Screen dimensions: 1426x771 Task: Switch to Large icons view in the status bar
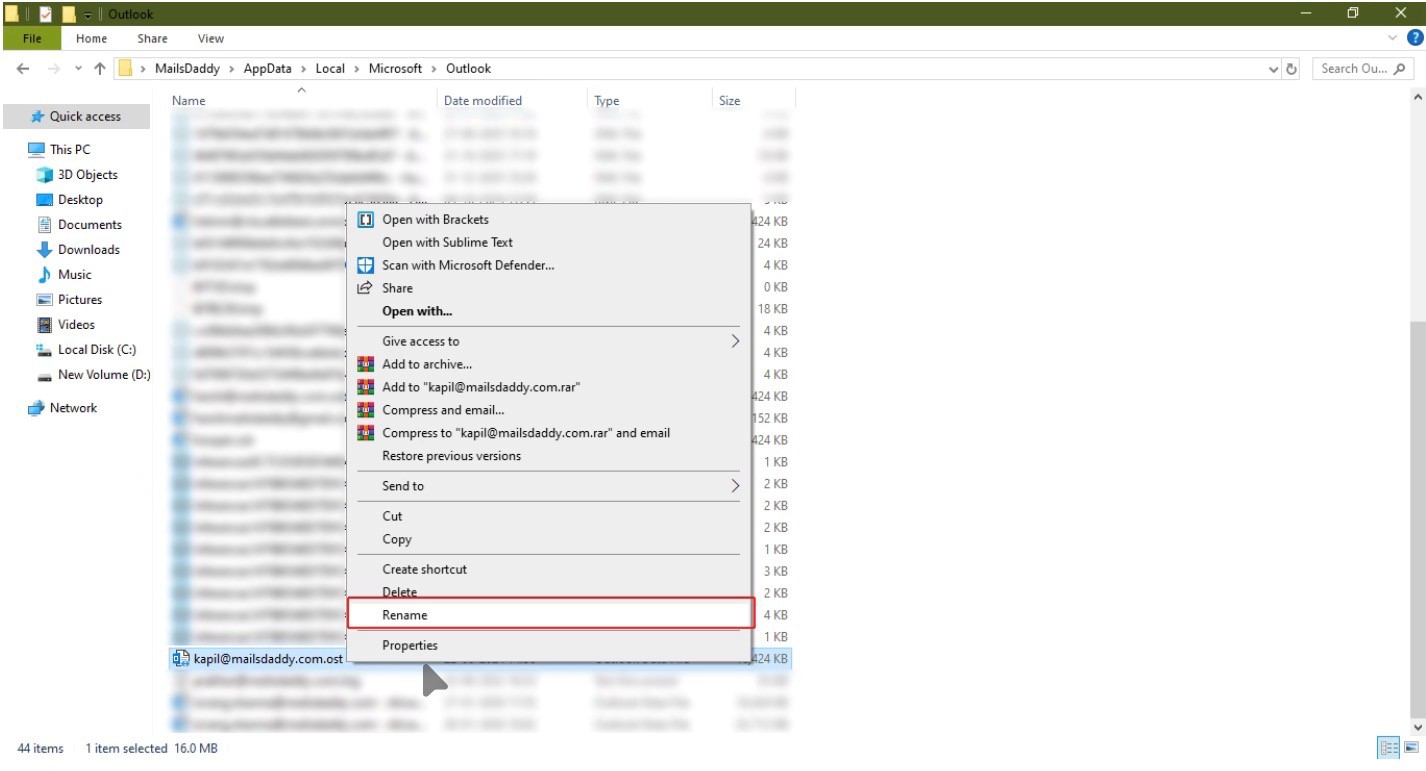tap(1412, 748)
